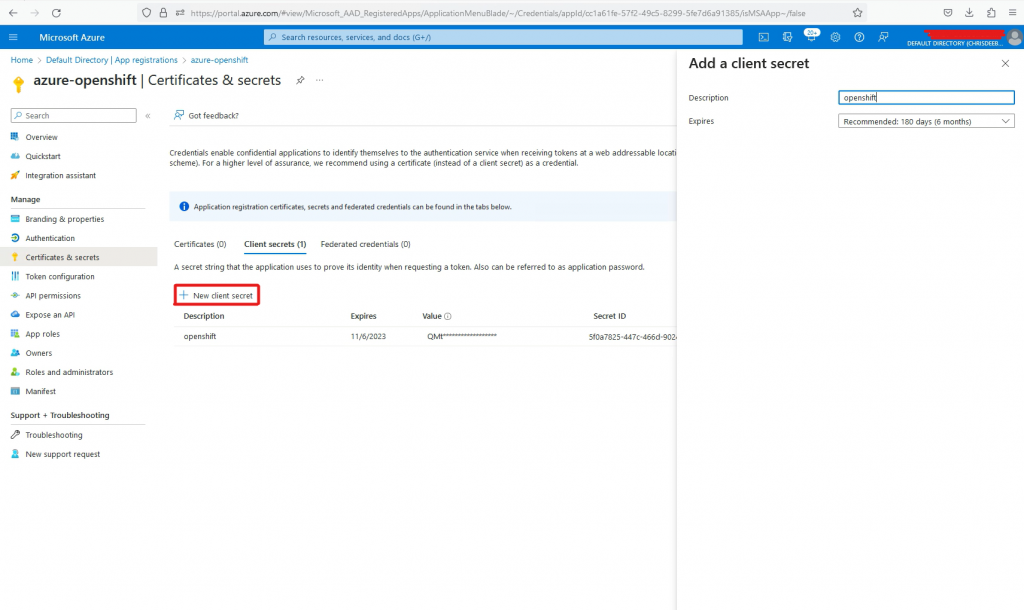Switch to the Federated credentials (0) tab

coord(365,244)
